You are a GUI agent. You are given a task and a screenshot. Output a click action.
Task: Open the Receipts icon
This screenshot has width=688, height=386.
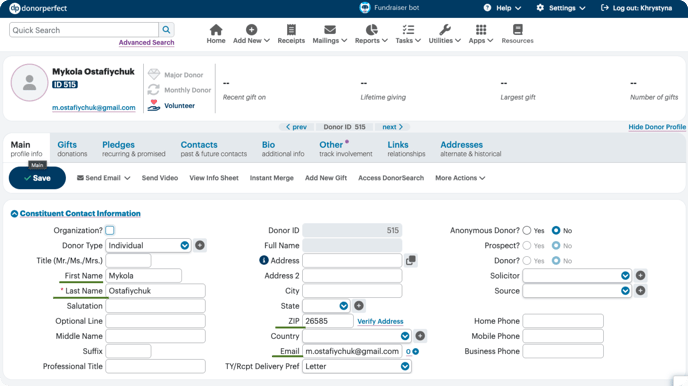pyautogui.click(x=291, y=30)
